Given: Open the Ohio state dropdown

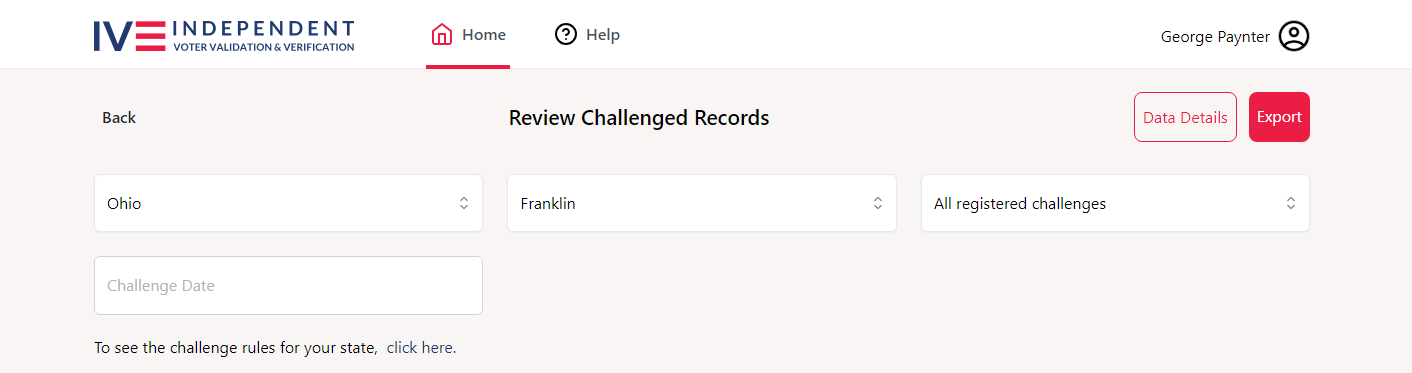Looking at the screenshot, I should [288, 203].
